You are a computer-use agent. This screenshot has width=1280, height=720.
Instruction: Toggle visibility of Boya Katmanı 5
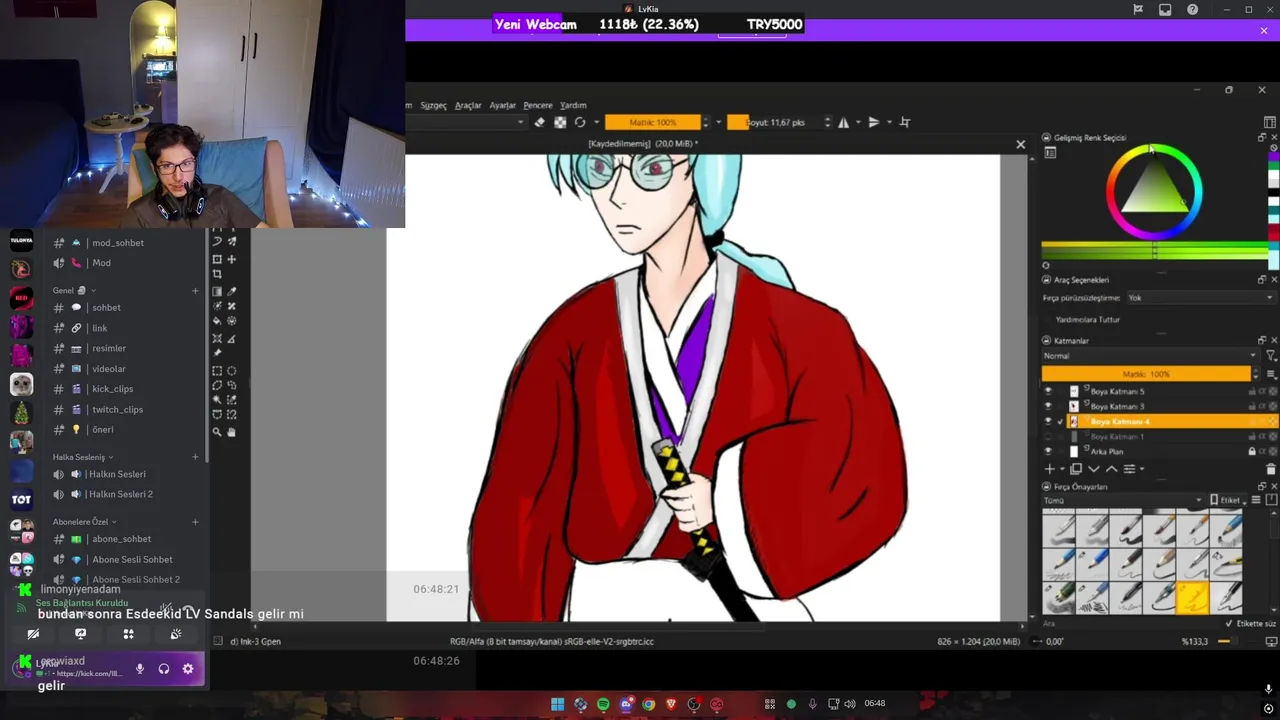[x=1048, y=391]
